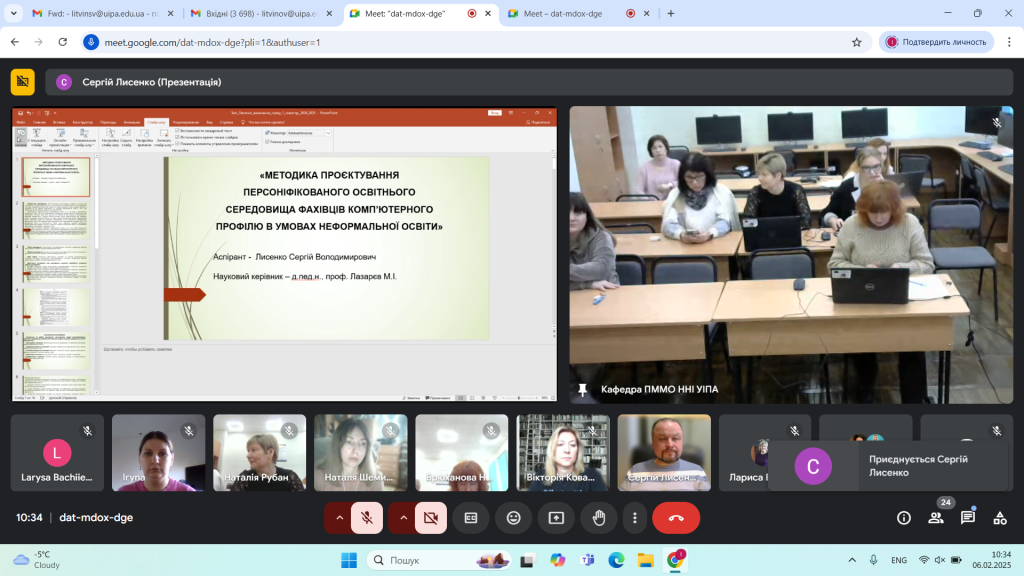Raise your hand in the meeting

(x=599, y=518)
